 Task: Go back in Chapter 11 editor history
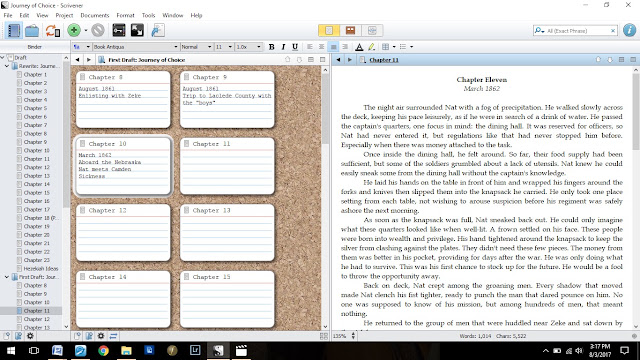(x=338, y=60)
